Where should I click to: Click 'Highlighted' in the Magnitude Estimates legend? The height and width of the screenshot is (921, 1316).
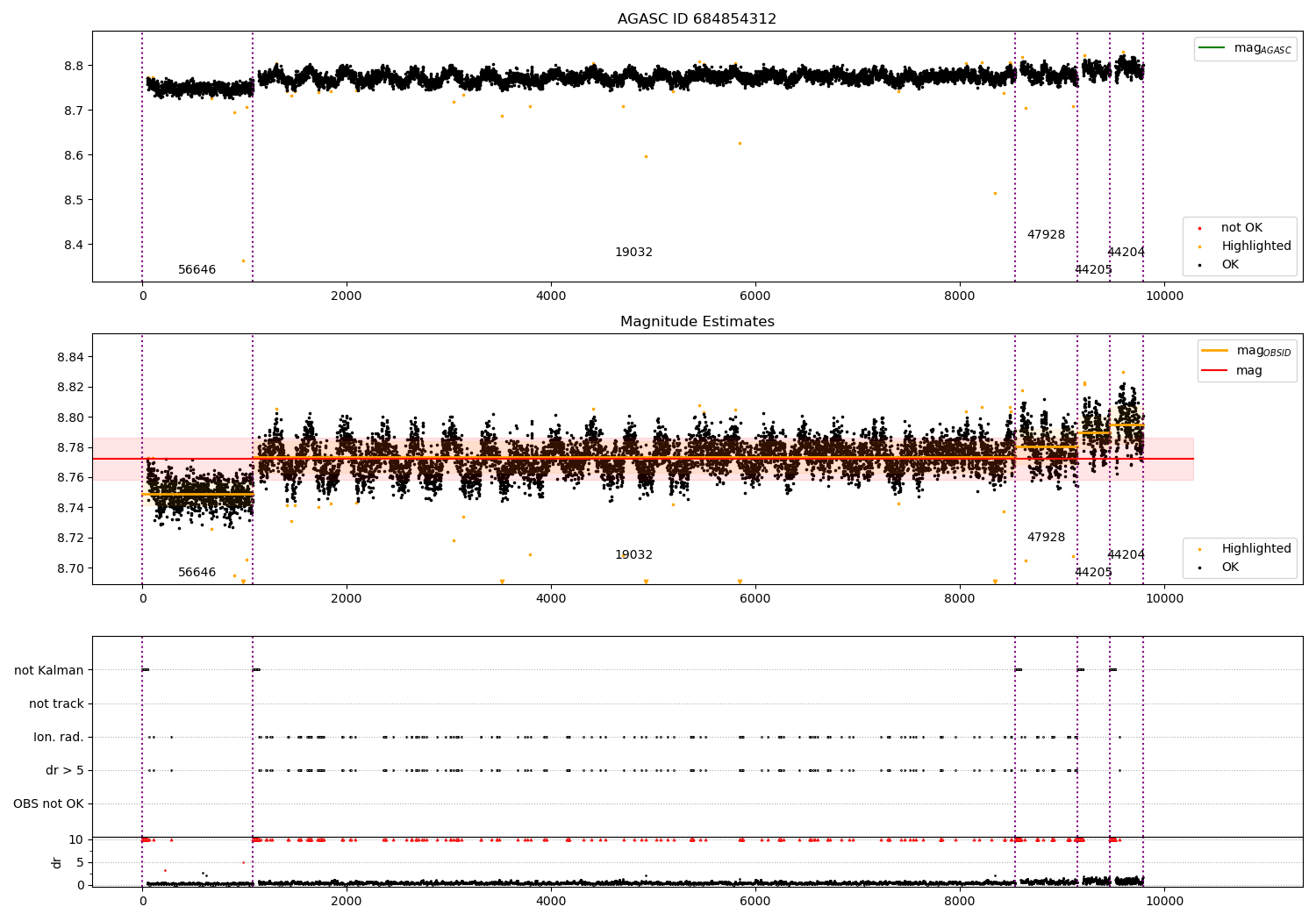1255,548
